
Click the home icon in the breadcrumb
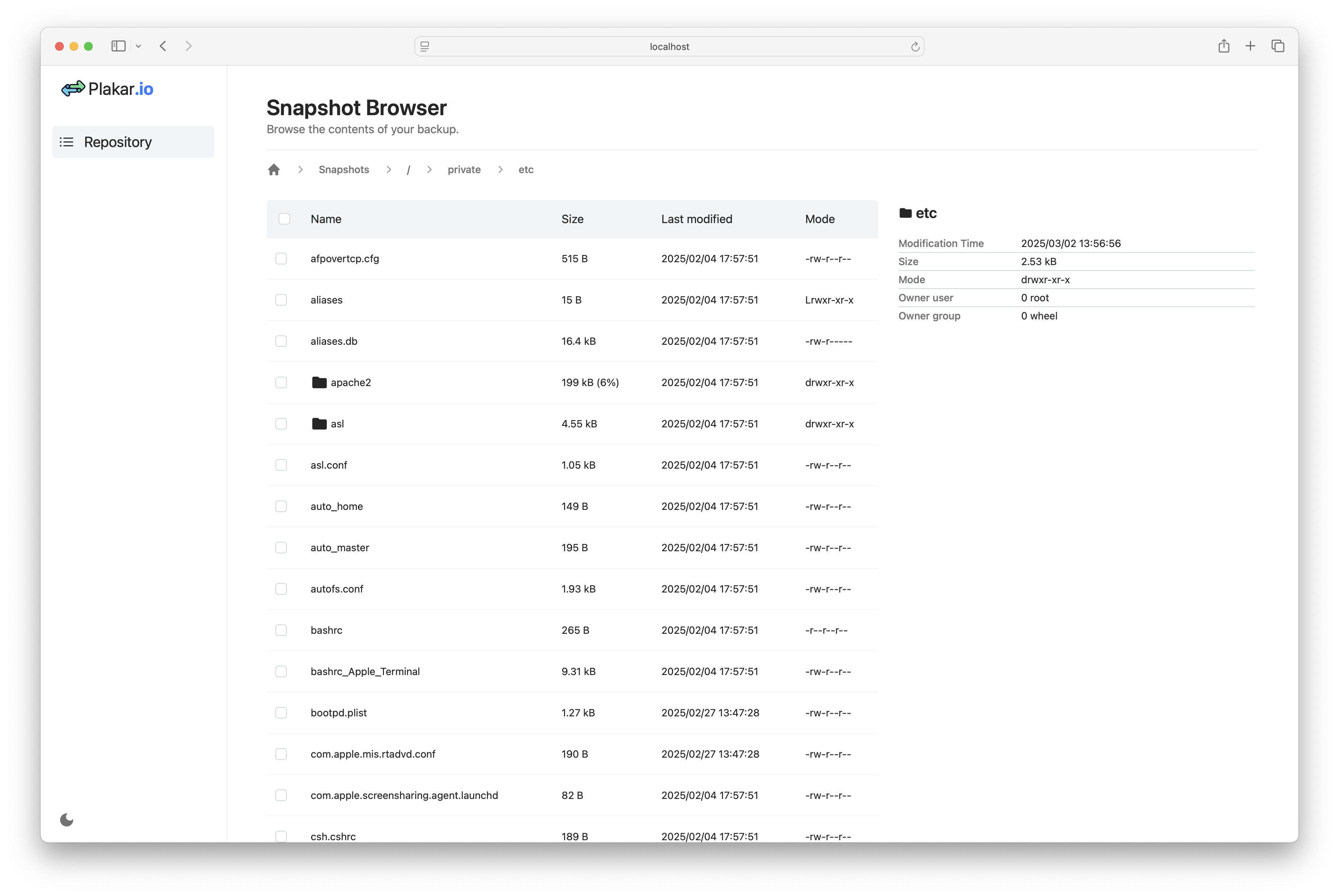(274, 169)
